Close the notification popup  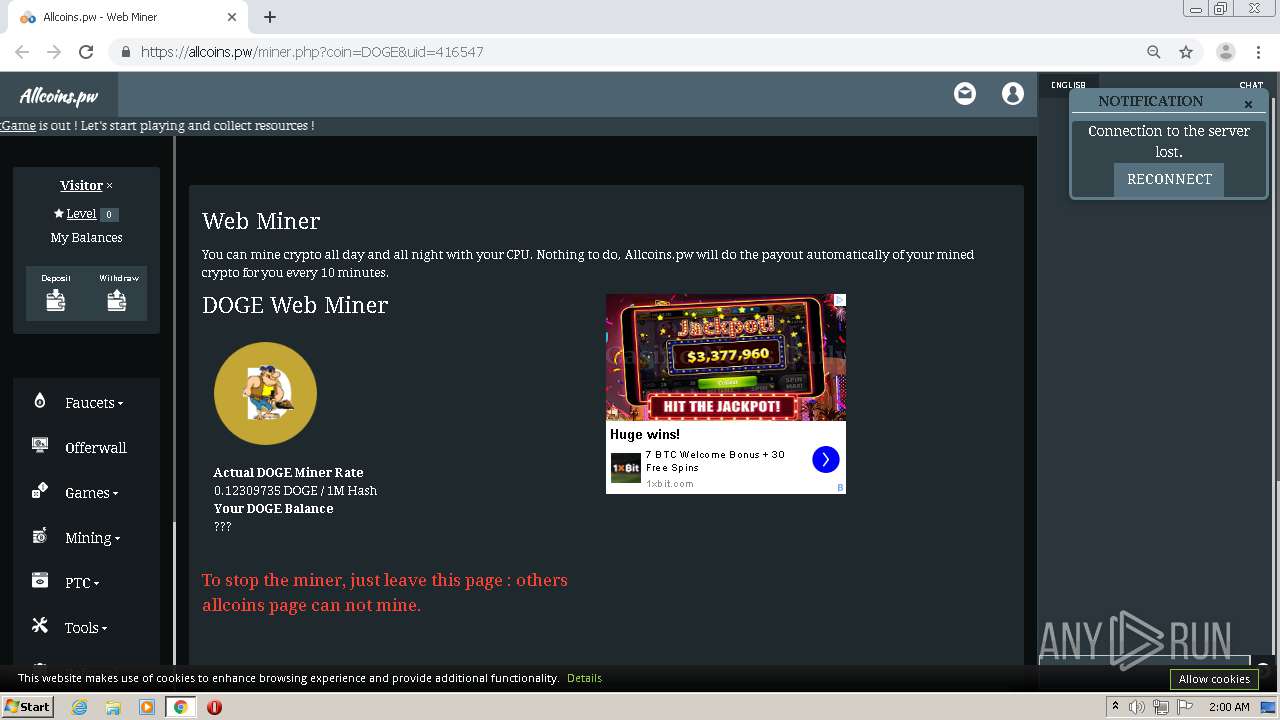point(1248,104)
